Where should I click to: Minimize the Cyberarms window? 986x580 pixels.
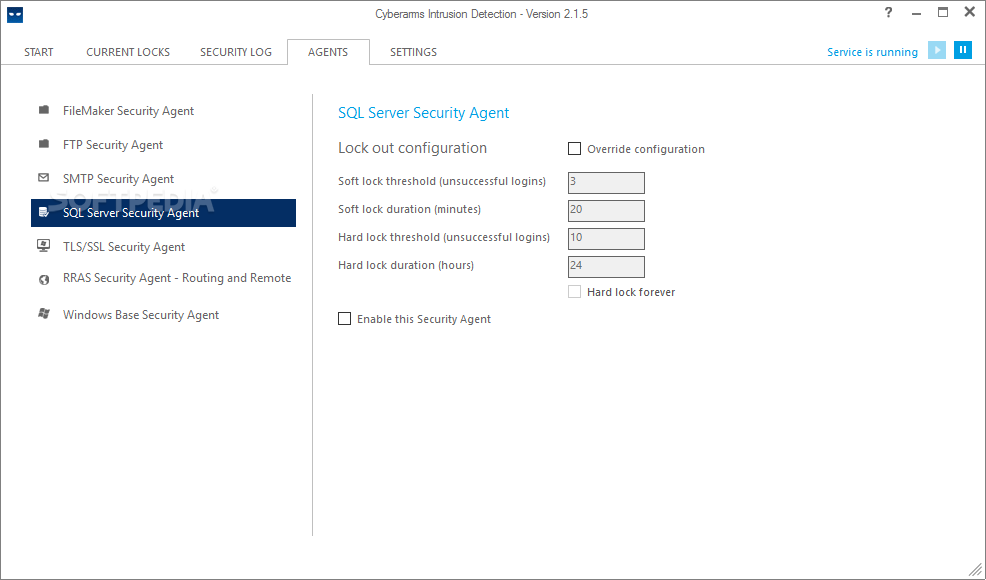916,13
